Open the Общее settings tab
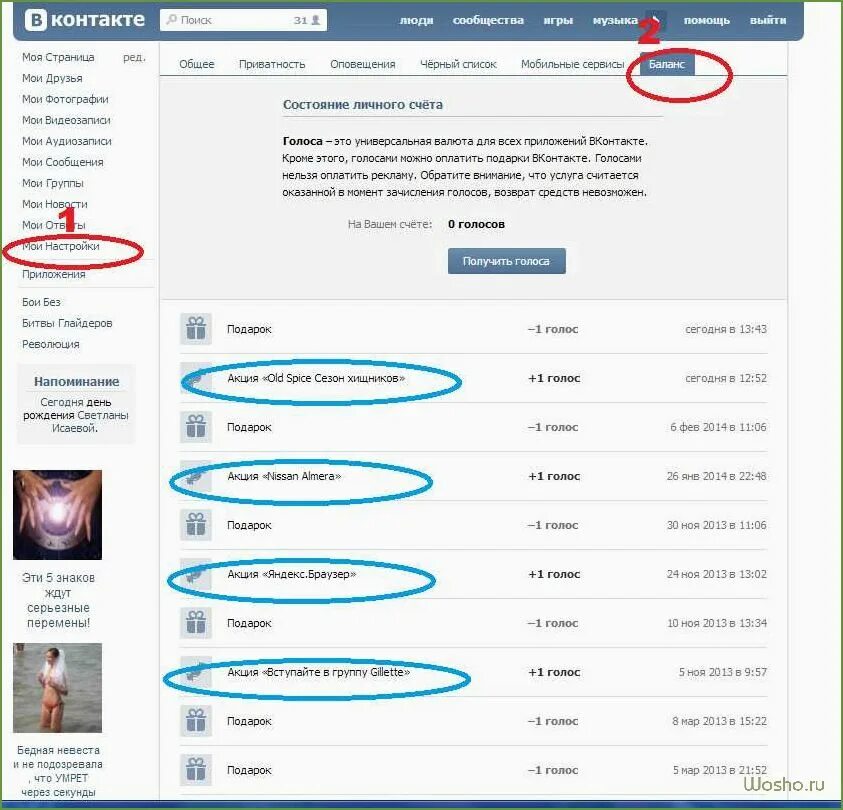This screenshot has height=810, width=843. pyautogui.click(x=197, y=64)
